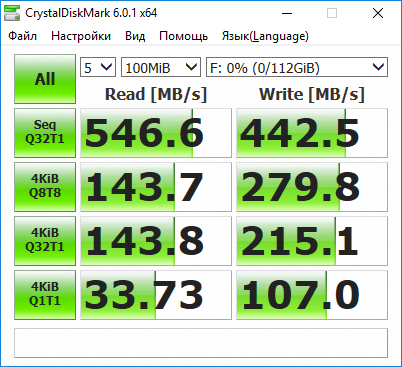
Task: Open the Помощь menu
Action: click(x=183, y=36)
